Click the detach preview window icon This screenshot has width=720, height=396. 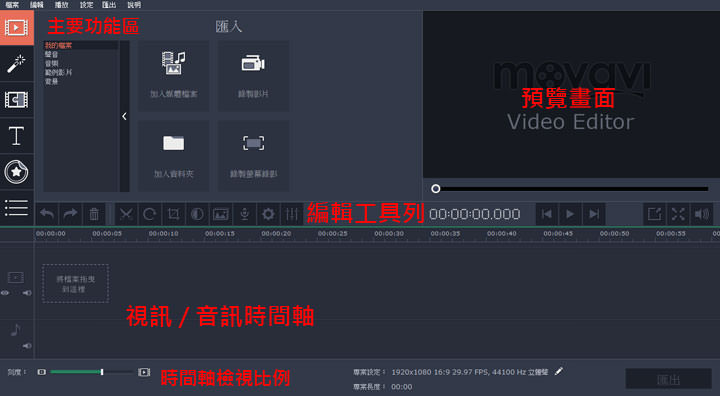(x=654, y=214)
